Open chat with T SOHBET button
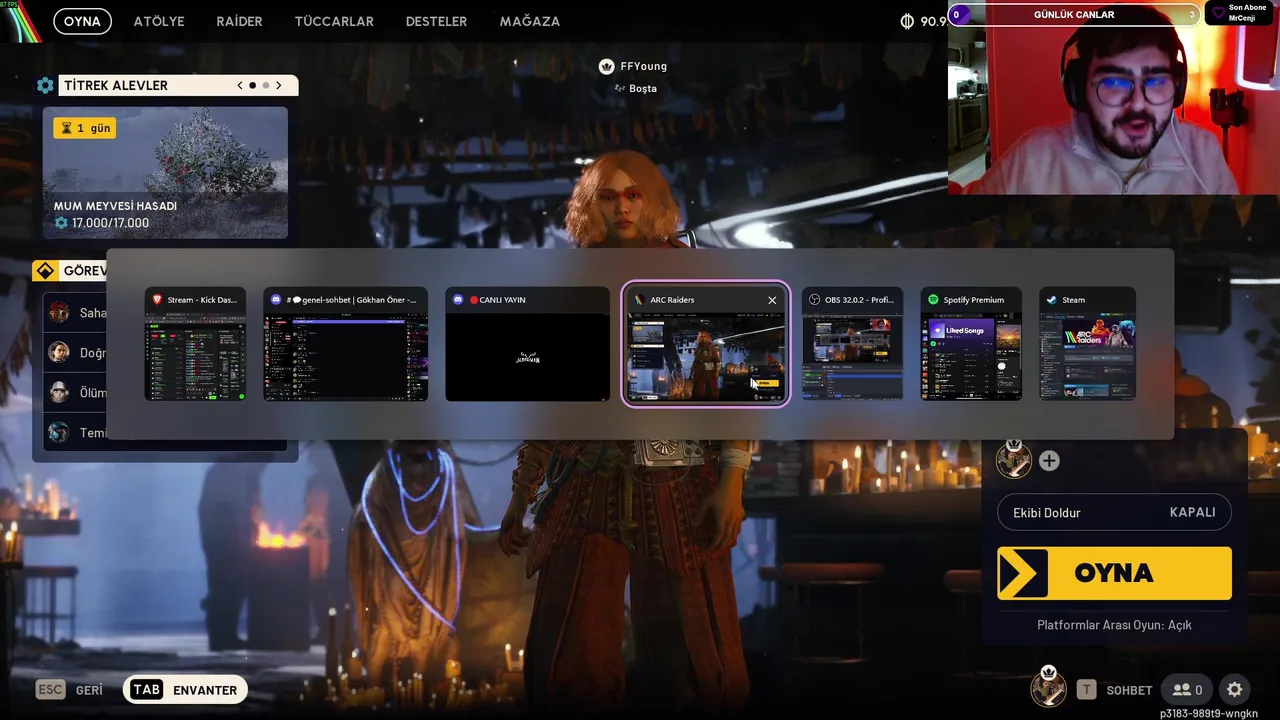This screenshot has width=1280, height=720. pos(1114,690)
